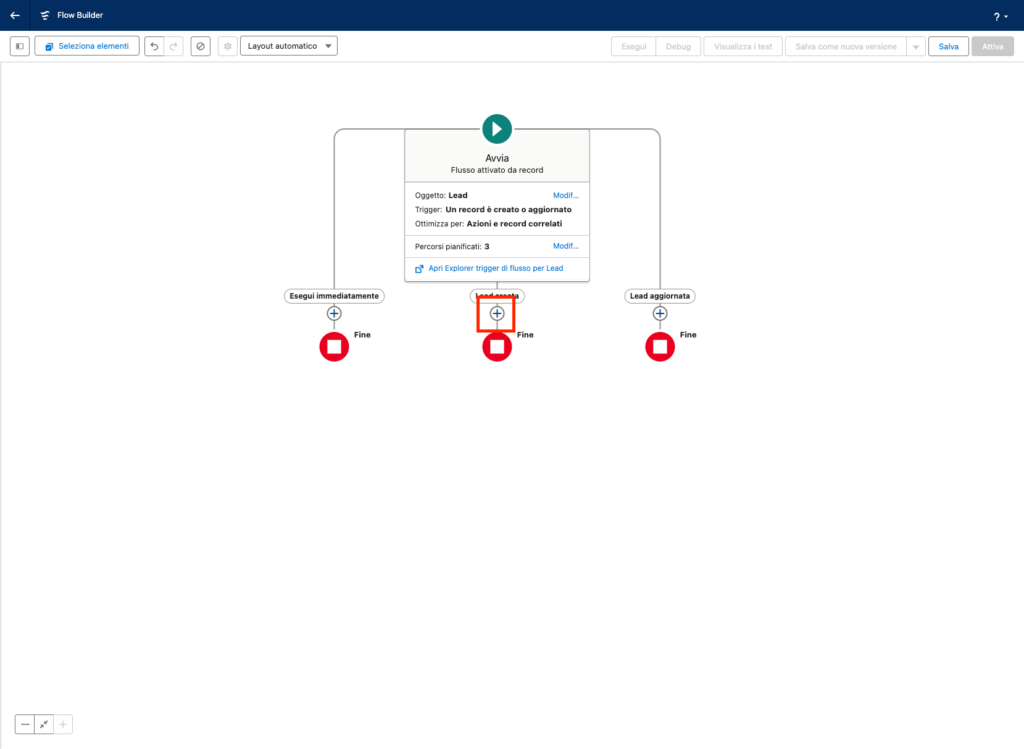The width and height of the screenshot is (1024, 749).
Task: Click the redo arrow icon
Action: click(173, 46)
